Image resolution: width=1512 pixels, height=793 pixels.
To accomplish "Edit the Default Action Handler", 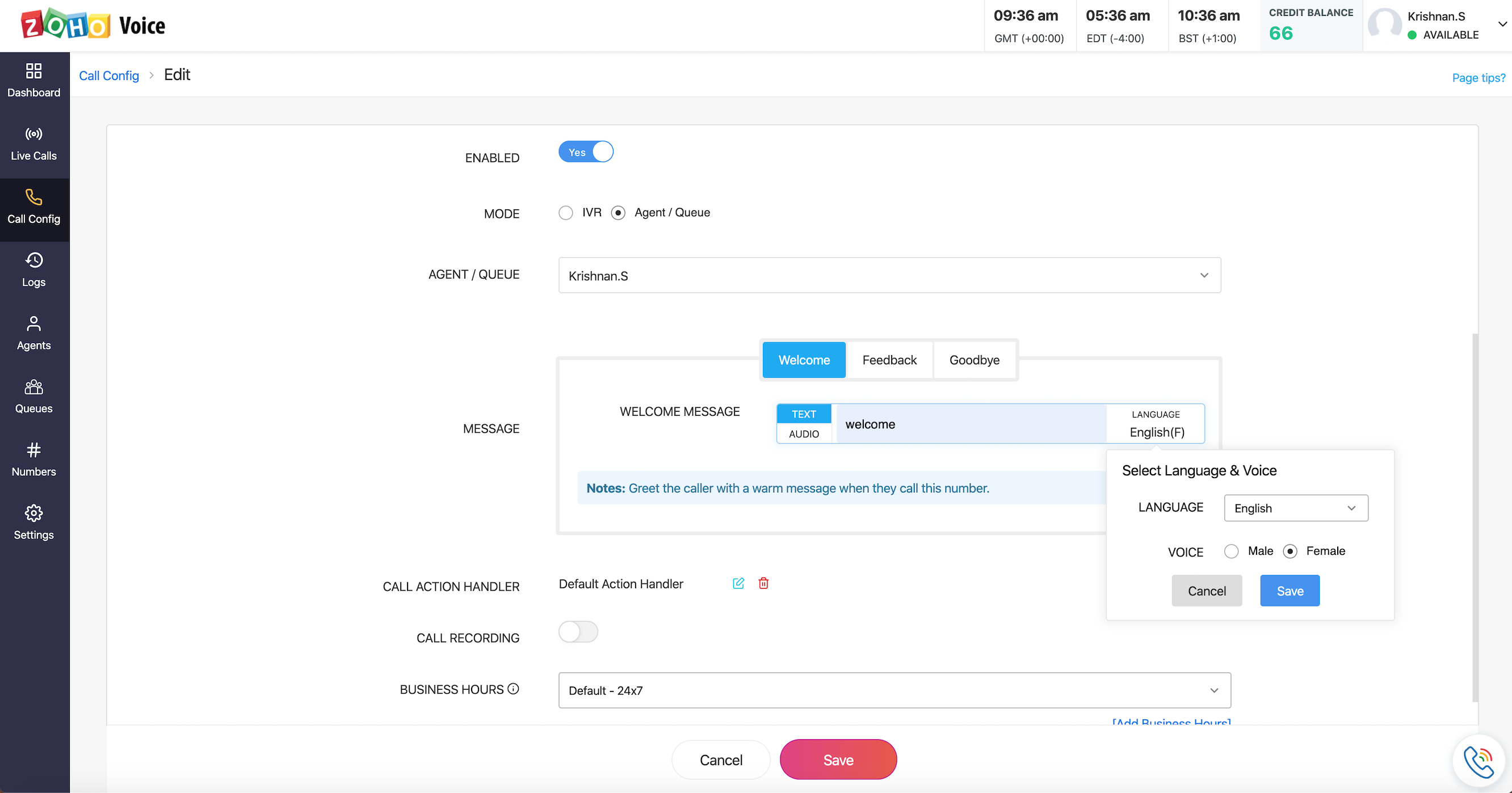I will pyautogui.click(x=738, y=583).
